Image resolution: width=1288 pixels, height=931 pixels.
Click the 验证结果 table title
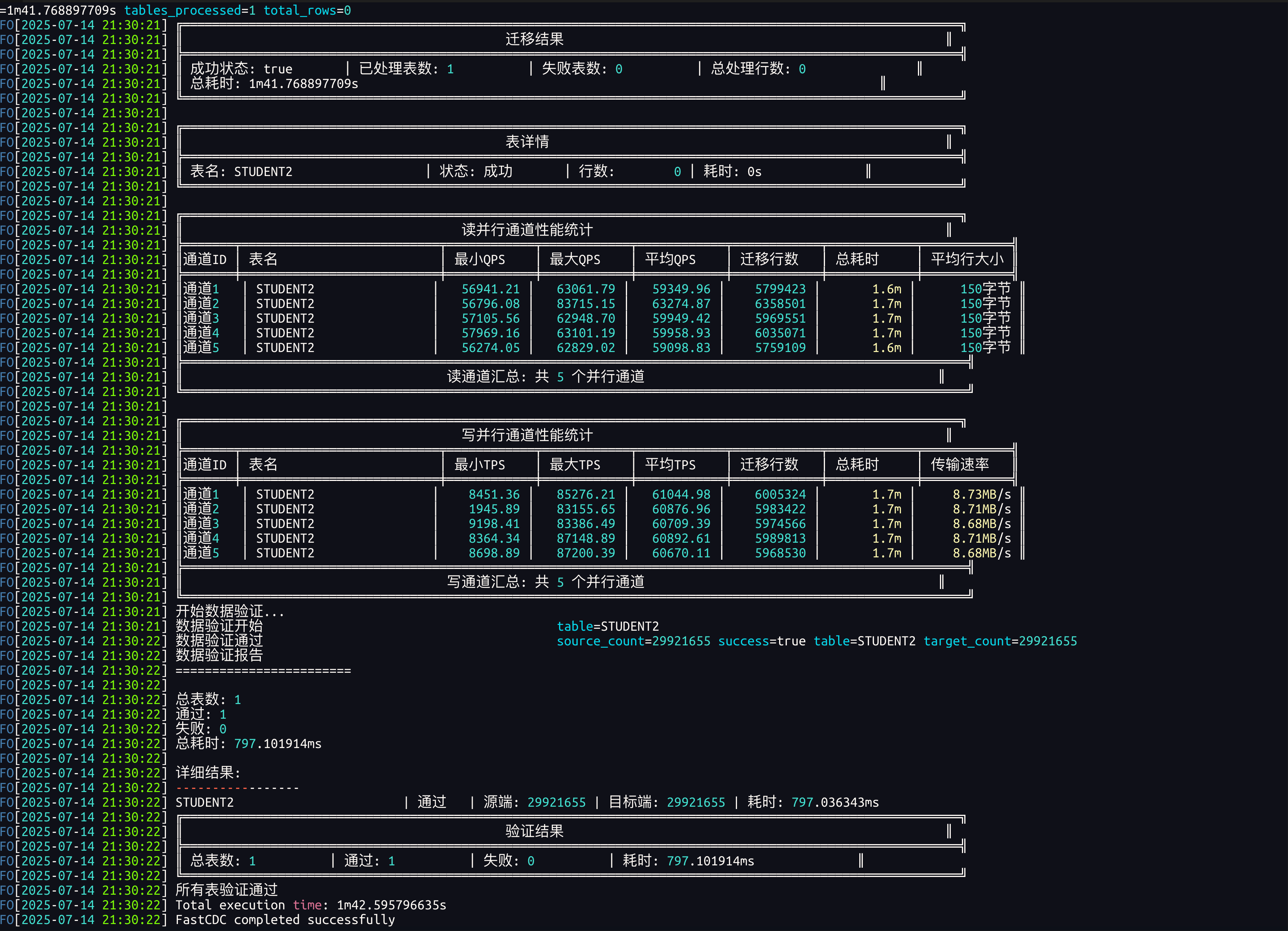pyautogui.click(x=534, y=831)
